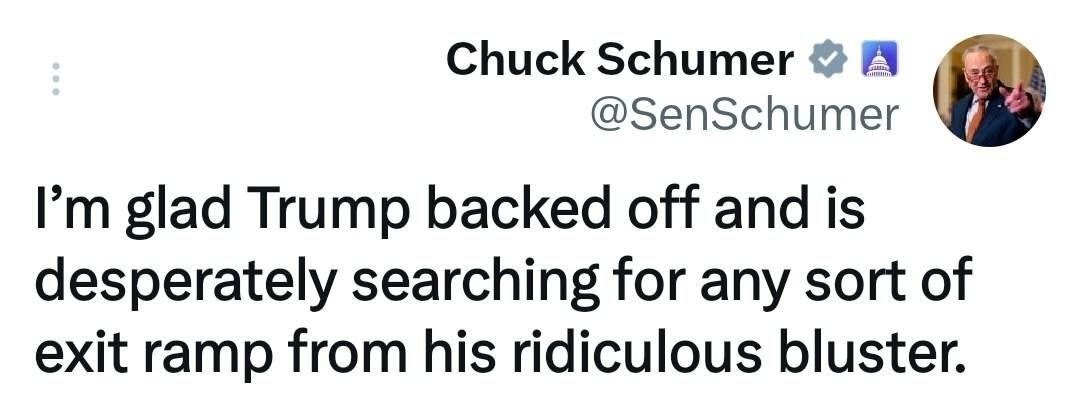Click the Chuck Schumer display name

point(620,61)
